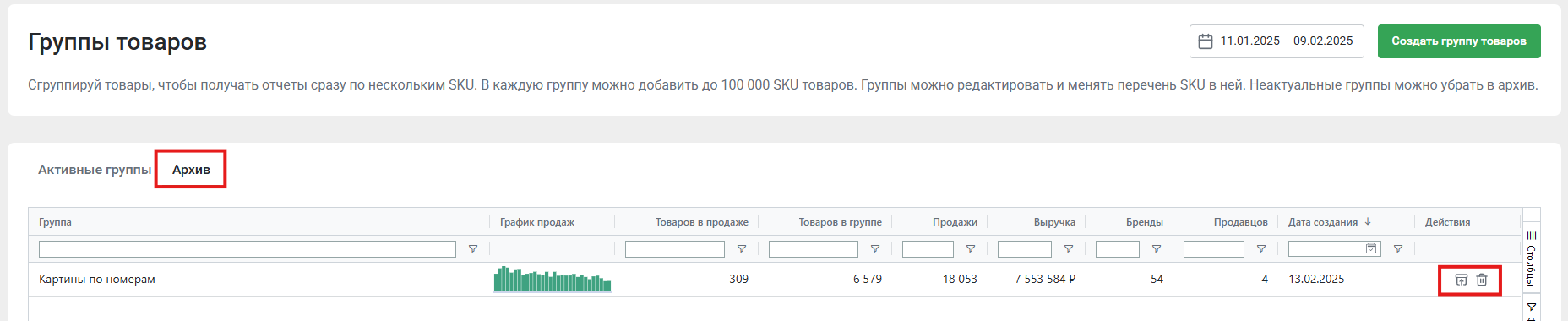Click the Выручка filter input field

pos(1025,249)
